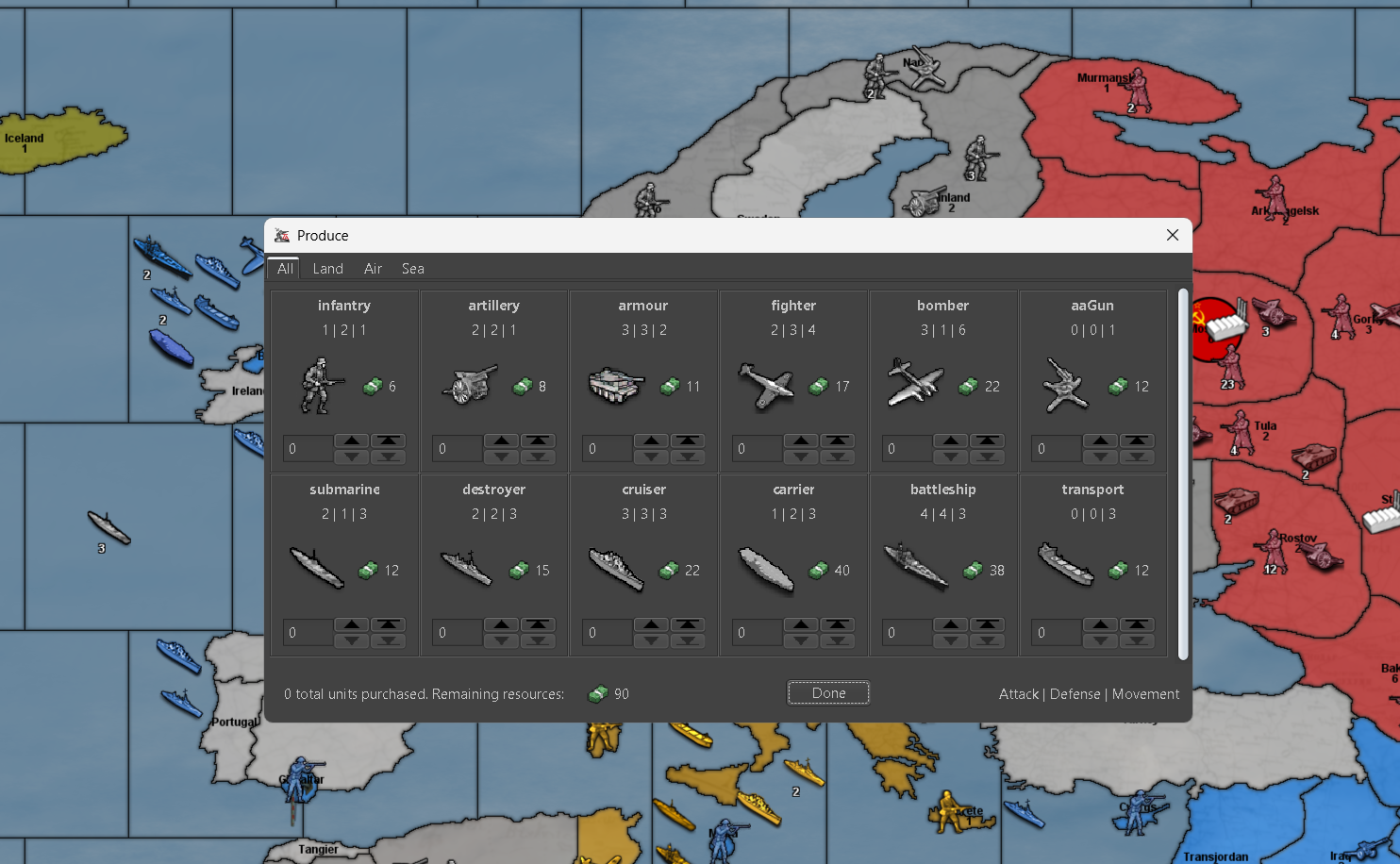
Task: Select the transport ship unit icon
Action: pyautogui.click(x=1066, y=564)
